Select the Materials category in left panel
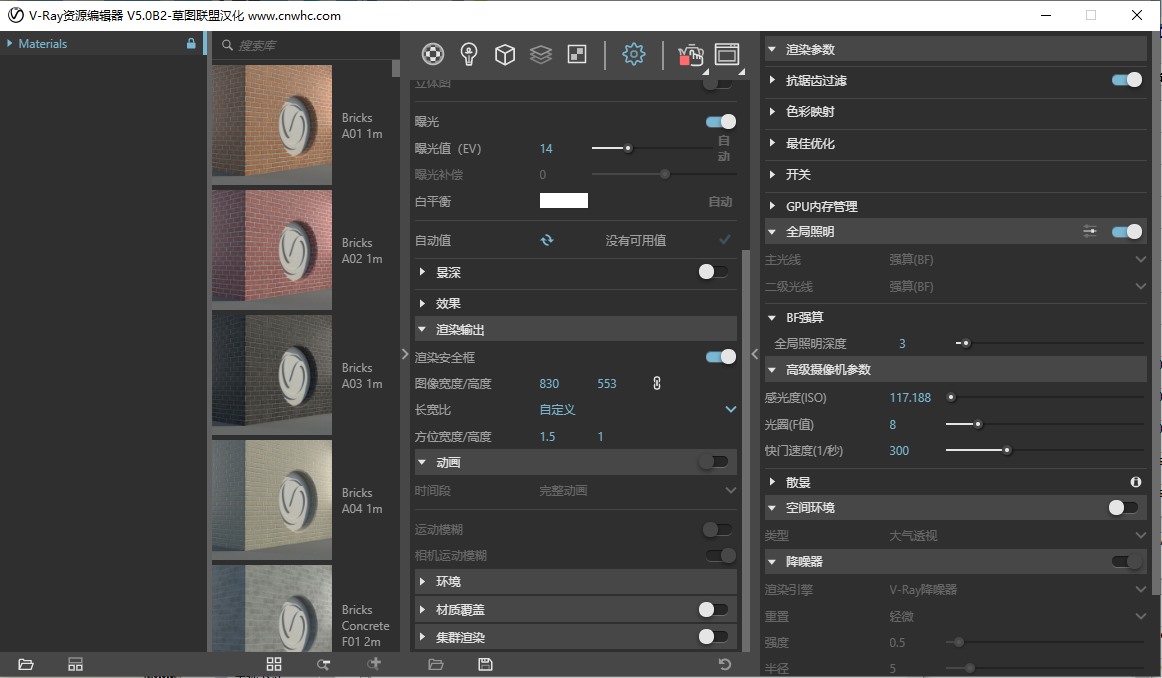This screenshot has height=678, width=1162. [x=43, y=44]
